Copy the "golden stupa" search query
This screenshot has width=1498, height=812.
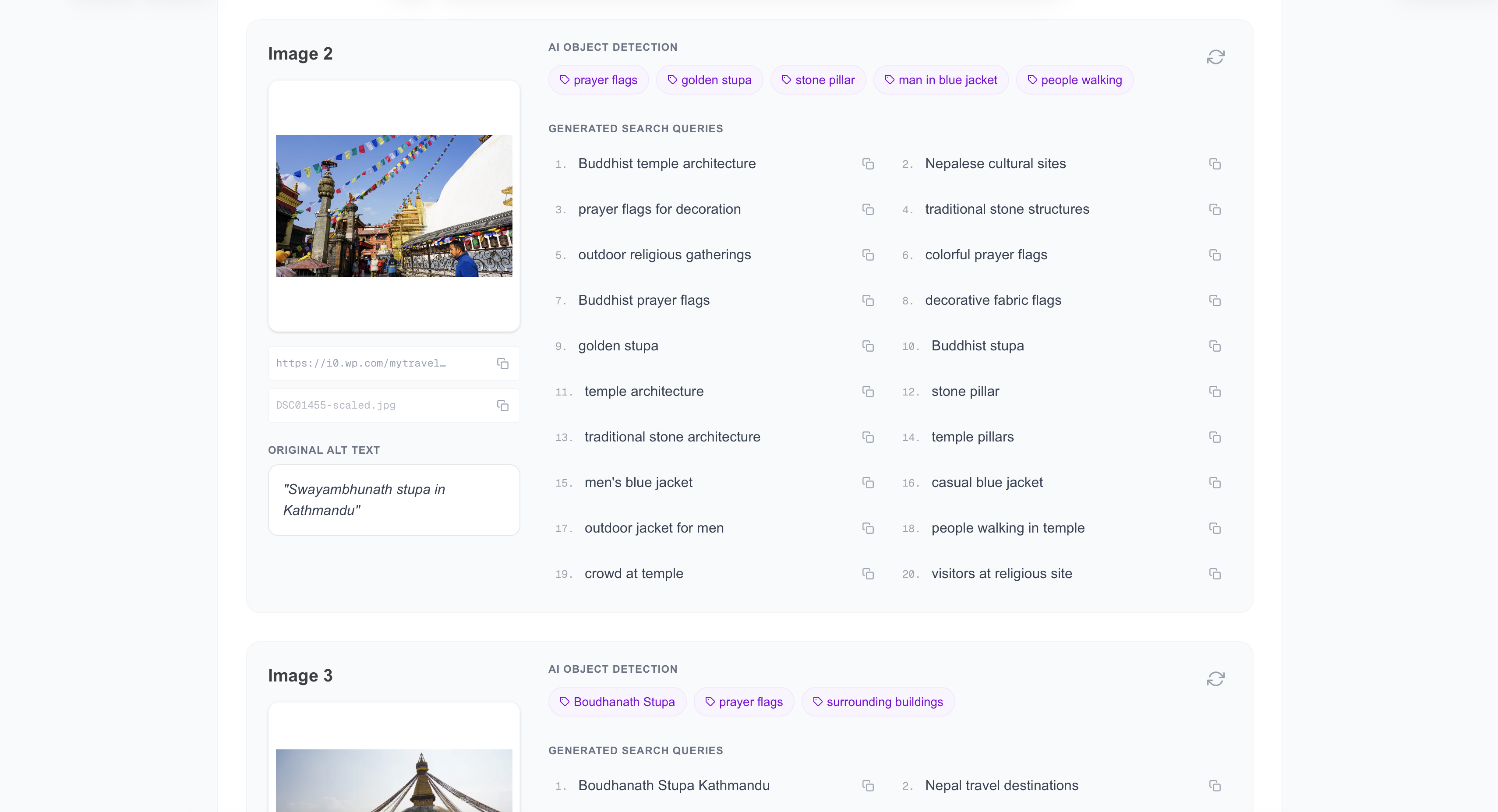point(868,346)
